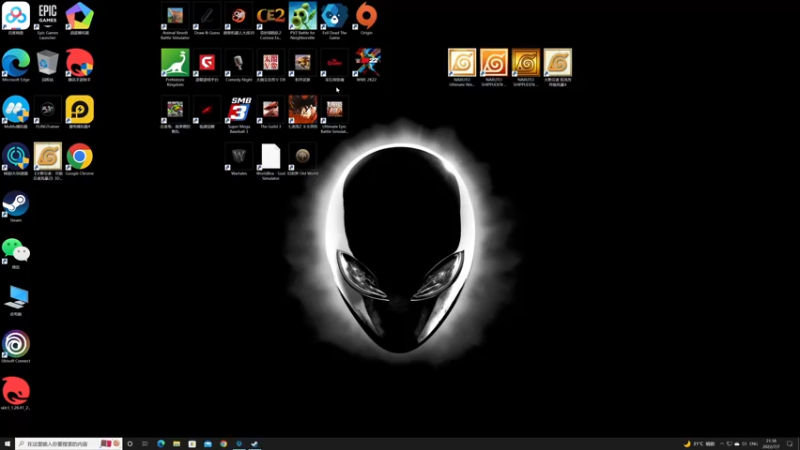
Task: Open the LDPlayer yellow emulator icon
Action: pos(80,112)
